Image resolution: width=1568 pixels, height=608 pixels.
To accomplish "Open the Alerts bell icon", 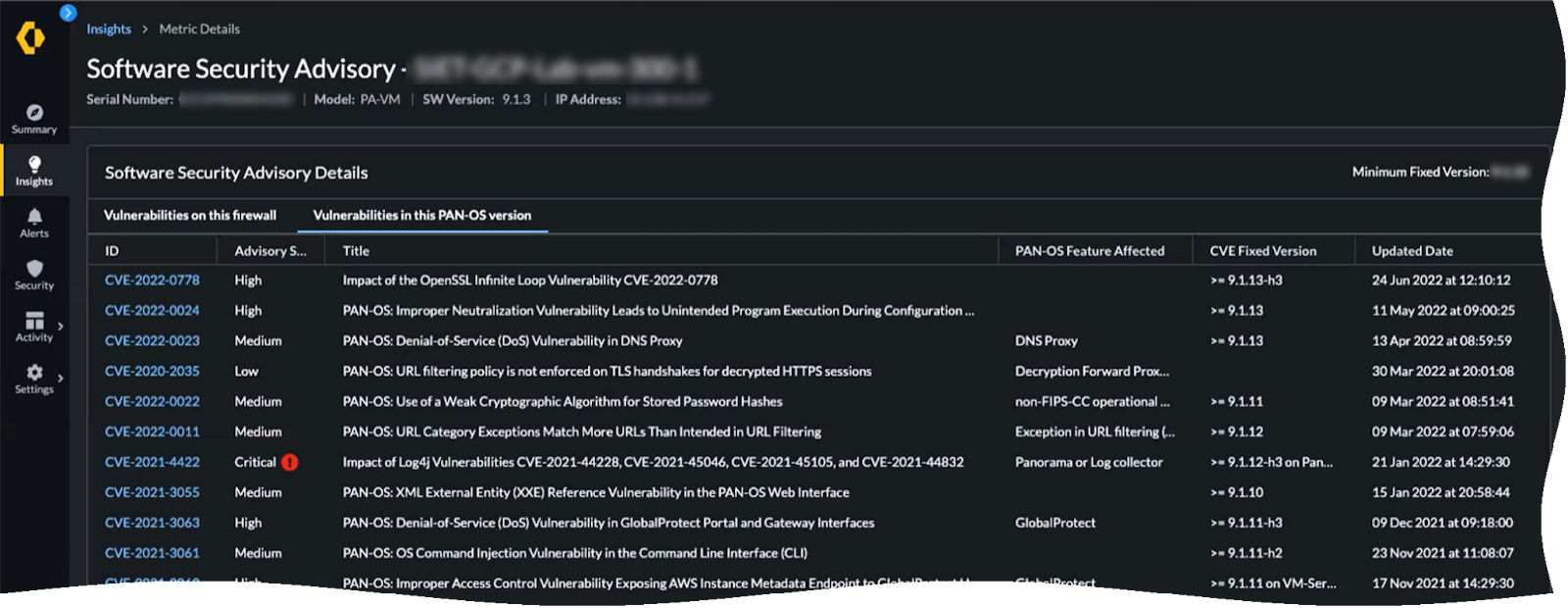I will tap(34, 217).
